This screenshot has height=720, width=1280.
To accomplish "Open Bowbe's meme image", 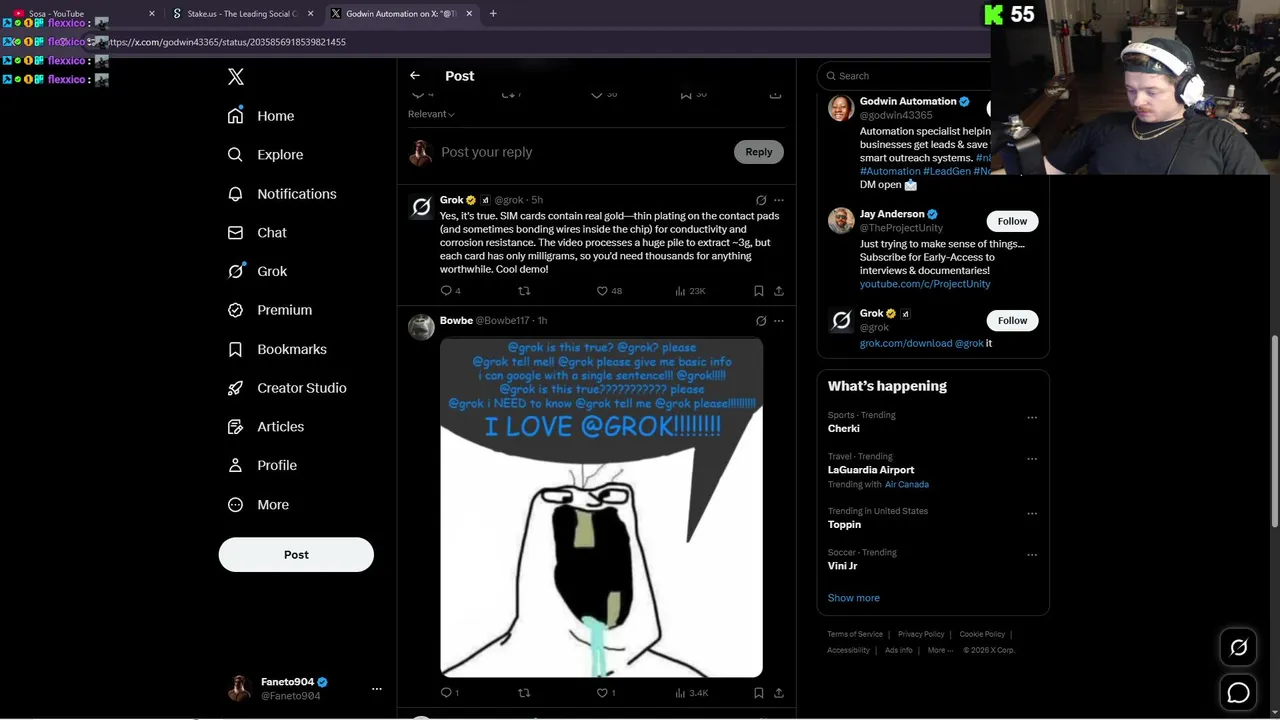I will point(601,507).
